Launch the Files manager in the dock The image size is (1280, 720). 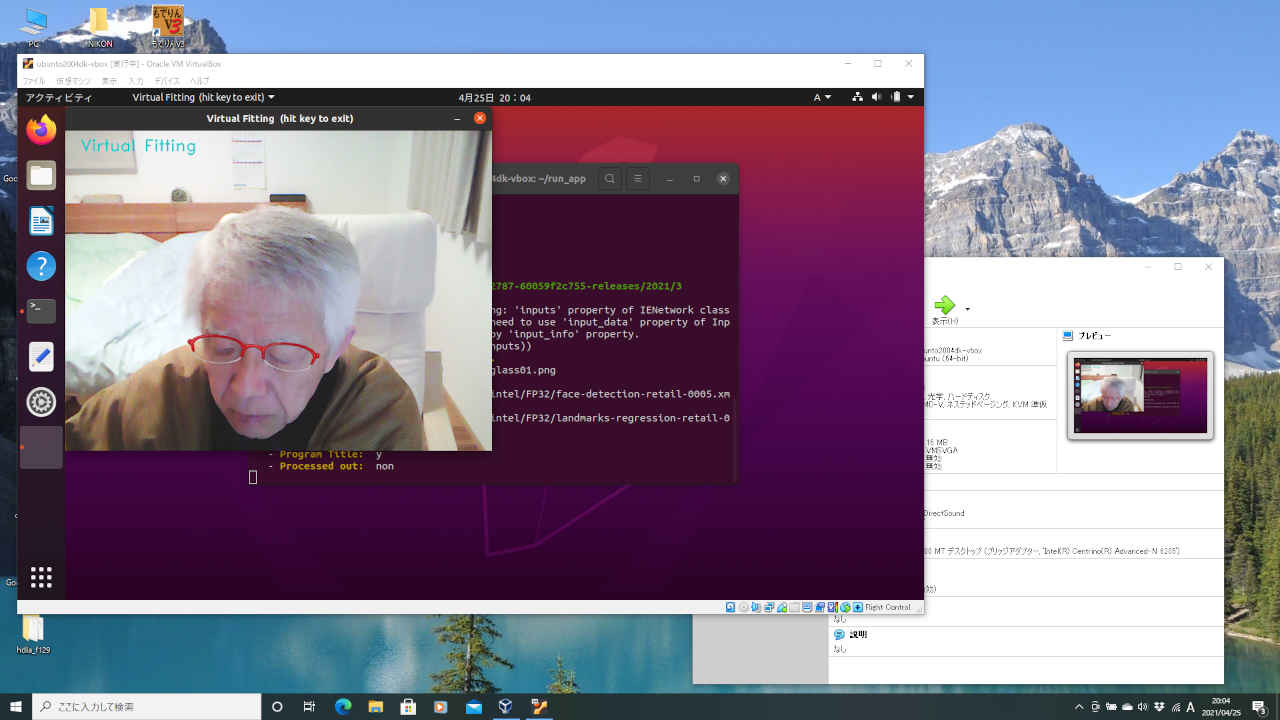pos(41,176)
